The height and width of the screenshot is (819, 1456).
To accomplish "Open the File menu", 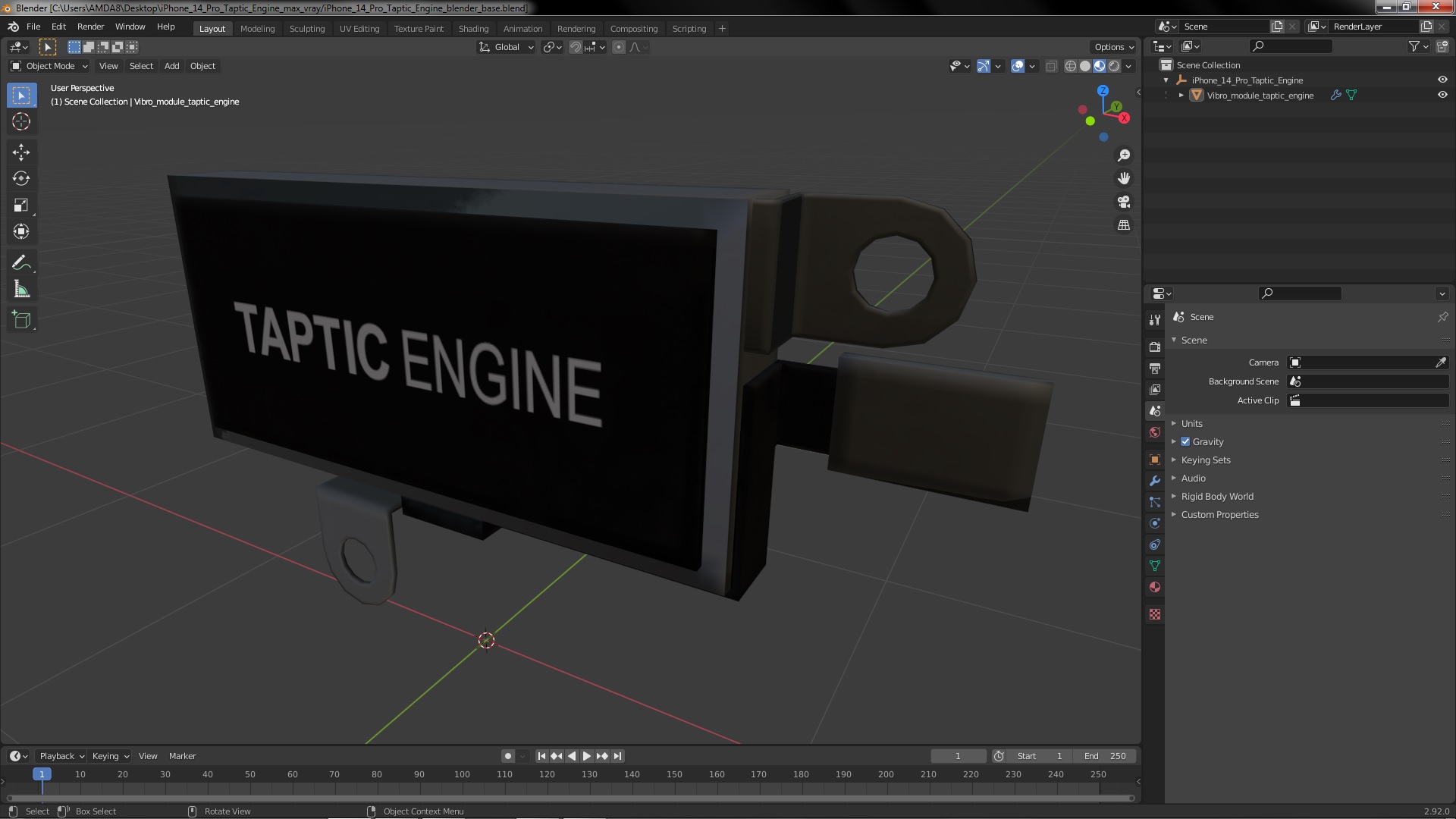I will (33, 27).
